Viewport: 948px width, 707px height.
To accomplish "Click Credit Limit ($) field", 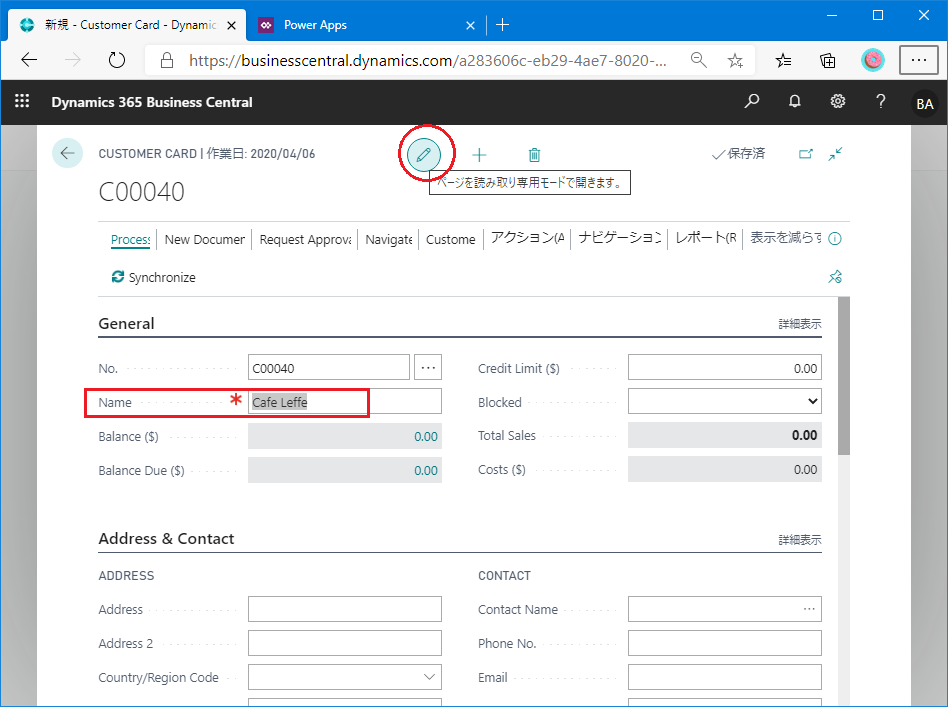I will pos(724,368).
